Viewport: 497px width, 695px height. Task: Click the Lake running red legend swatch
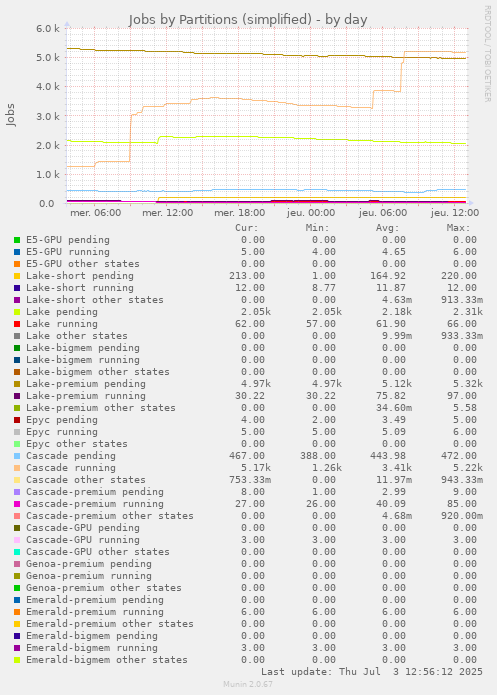pyautogui.click(x=17, y=324)
